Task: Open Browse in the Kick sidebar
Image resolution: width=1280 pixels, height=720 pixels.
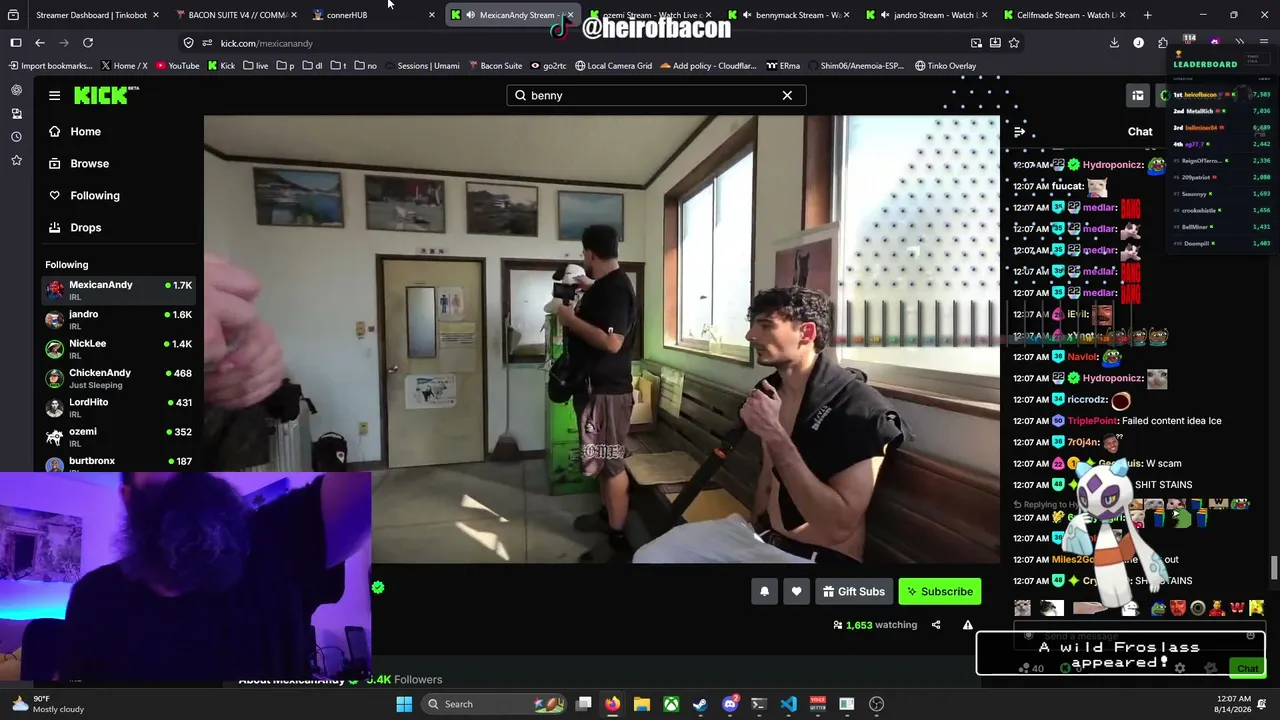Action: pyautogui.click(x=89, y=163)
